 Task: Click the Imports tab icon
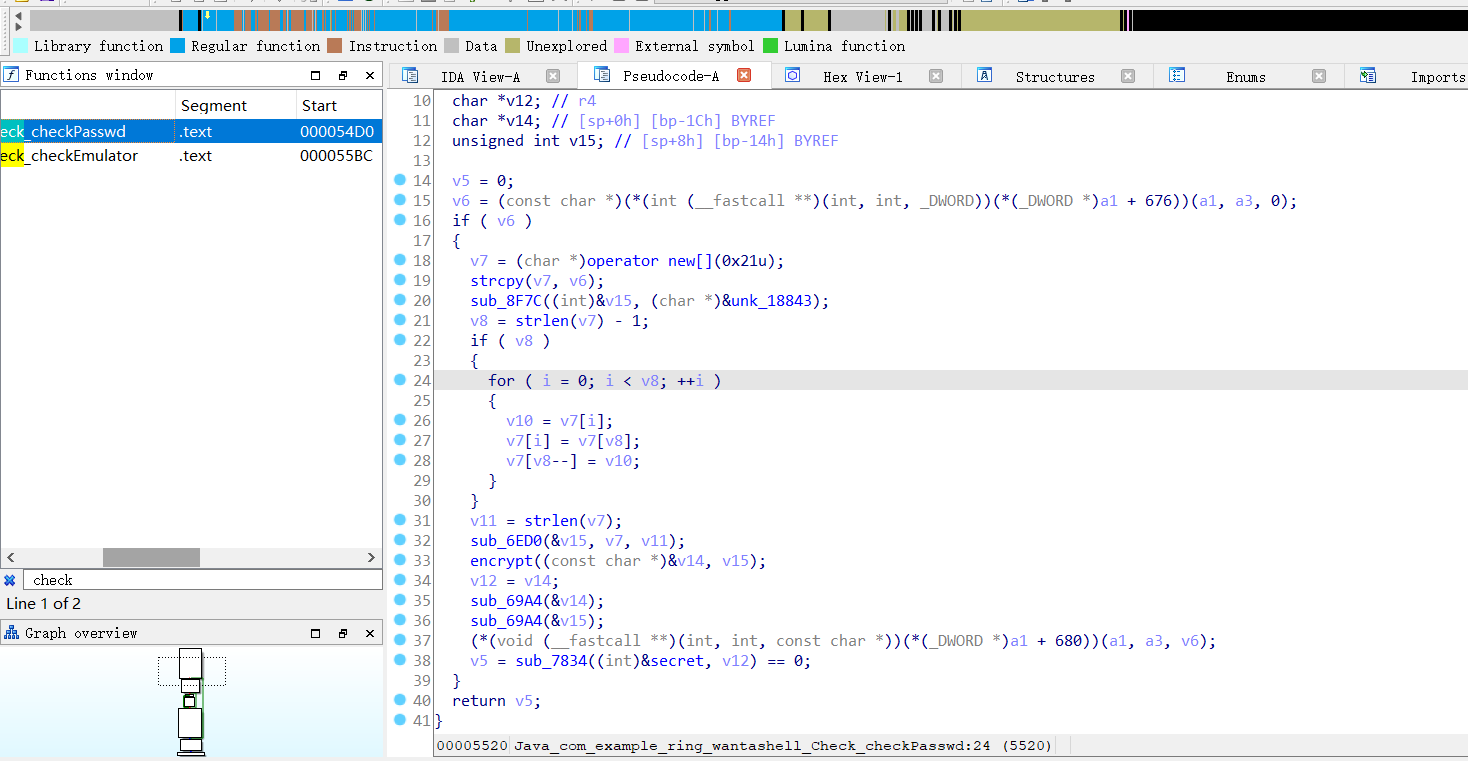click(1368, 76)
